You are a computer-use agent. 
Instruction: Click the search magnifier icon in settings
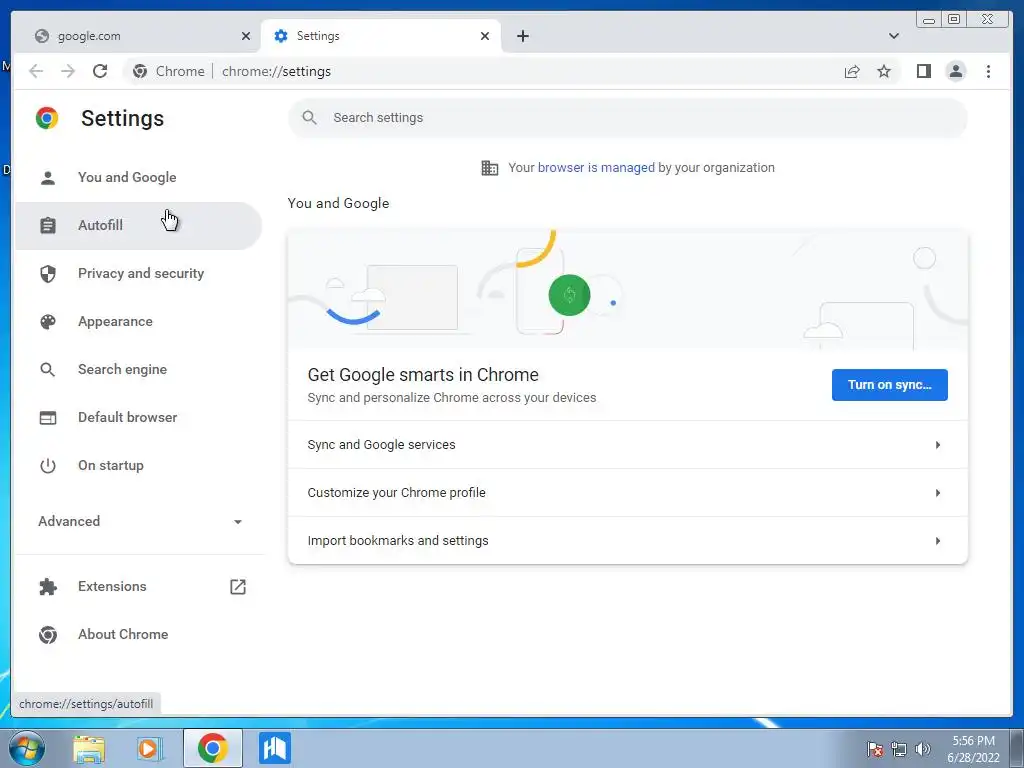310,118
